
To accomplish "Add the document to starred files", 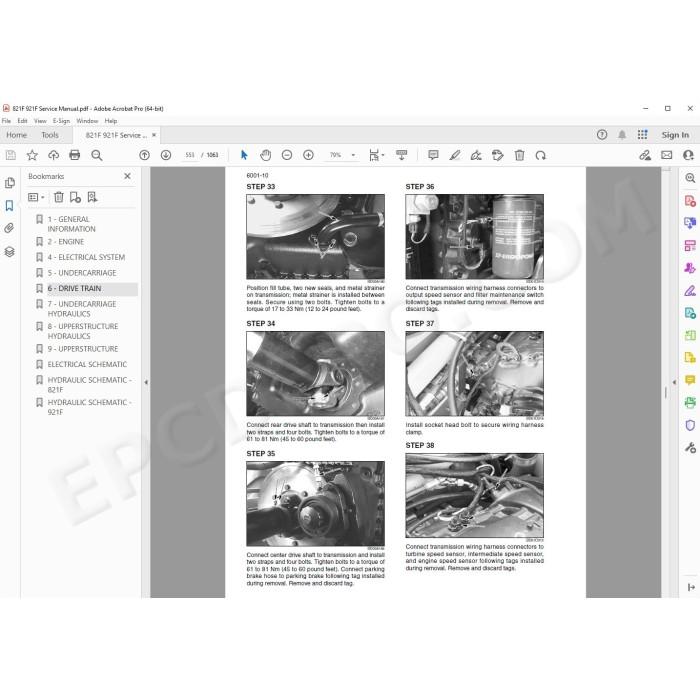I will click(32, 155).
